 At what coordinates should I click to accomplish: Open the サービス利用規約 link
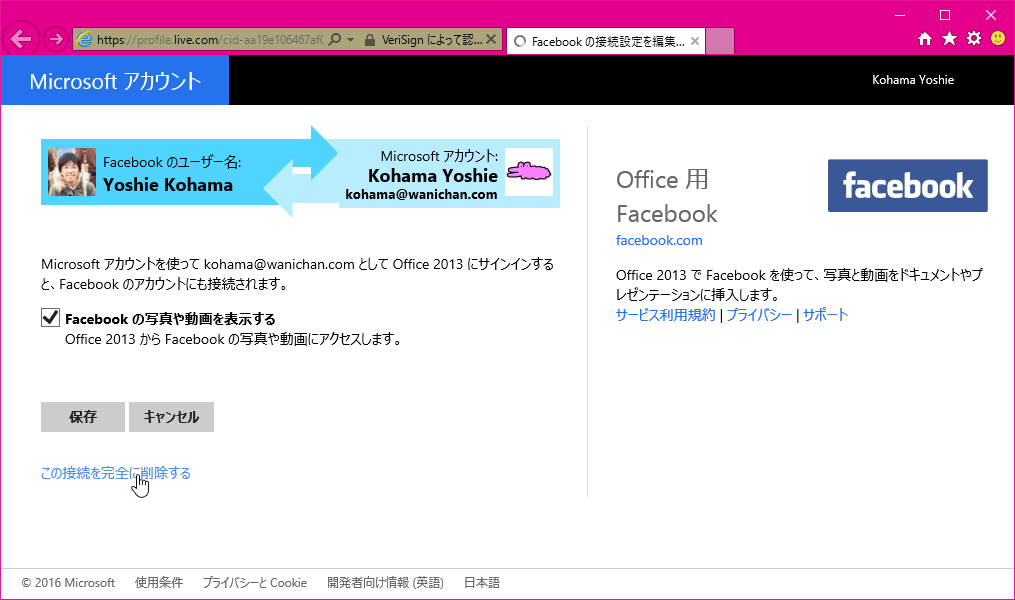coord(665,315)
